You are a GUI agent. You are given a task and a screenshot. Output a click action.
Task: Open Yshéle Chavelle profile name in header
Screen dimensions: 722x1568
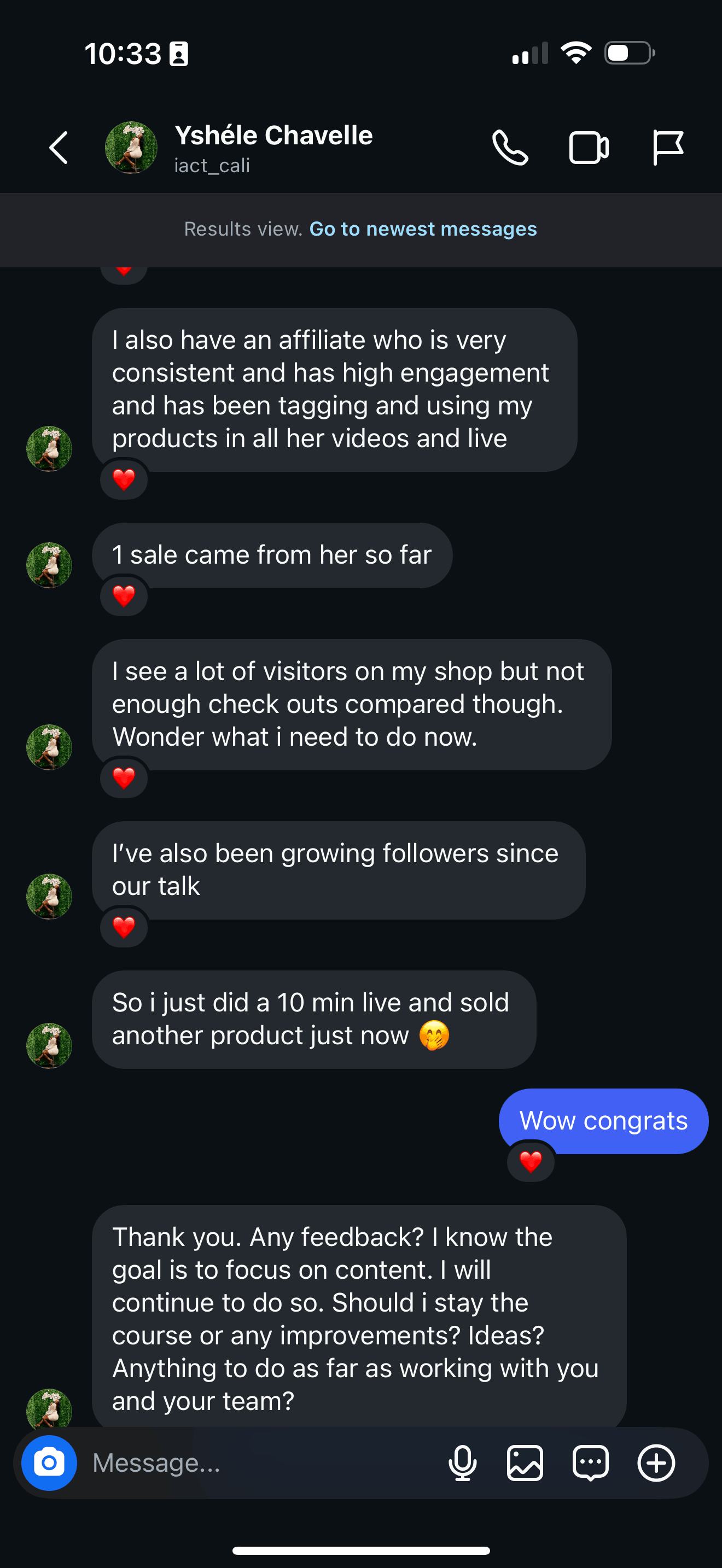click(273, 136)
